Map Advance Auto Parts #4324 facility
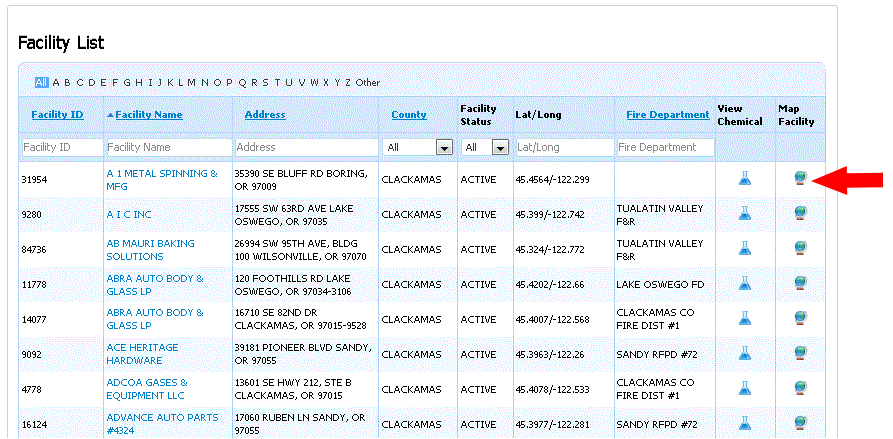893x439 pixels. tap(800, 423)
